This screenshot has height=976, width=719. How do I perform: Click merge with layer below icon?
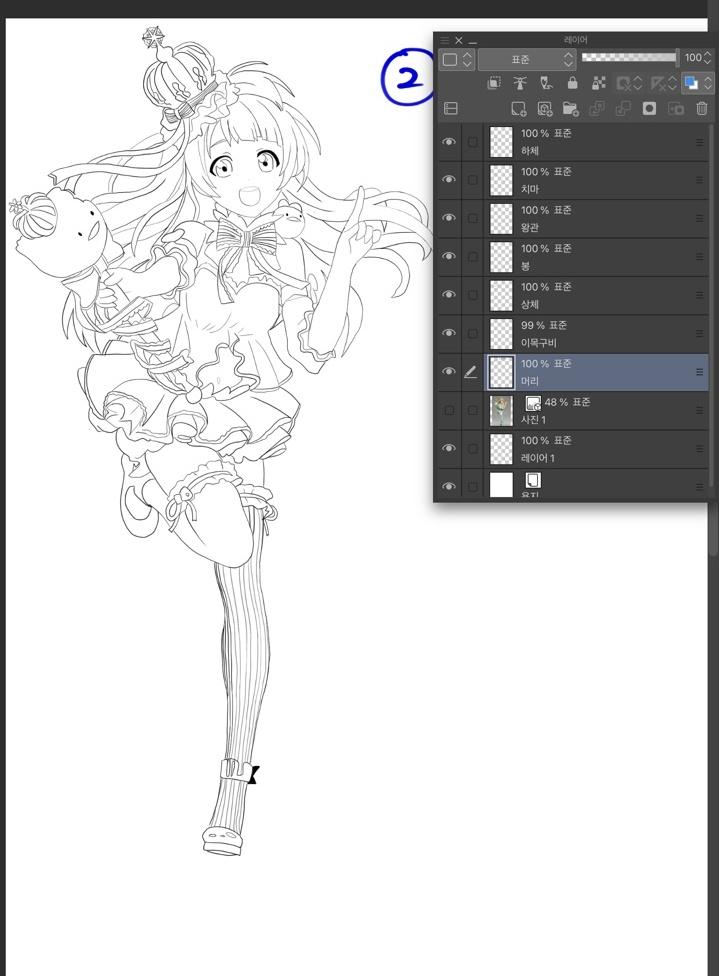[623, 109]
